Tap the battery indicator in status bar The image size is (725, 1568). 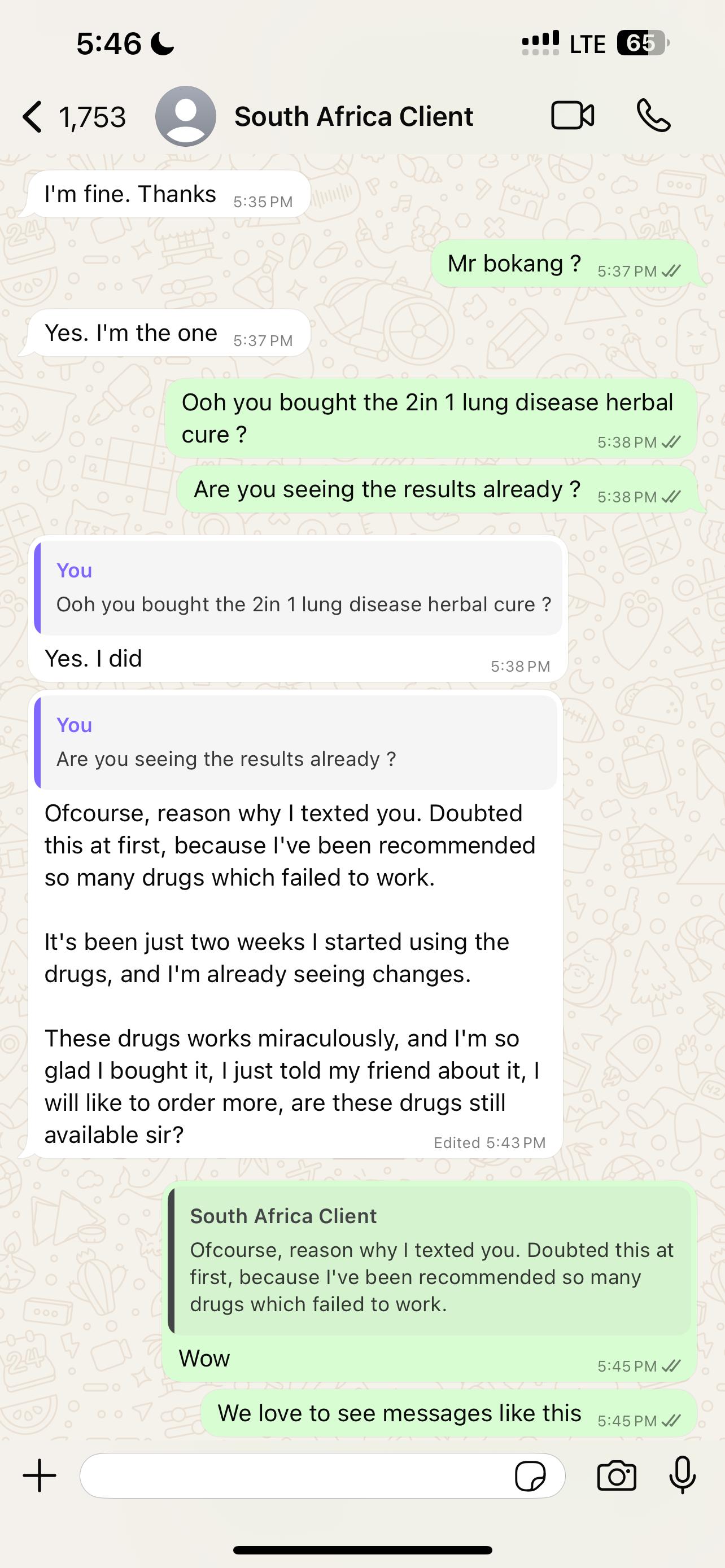click(642, 43)
